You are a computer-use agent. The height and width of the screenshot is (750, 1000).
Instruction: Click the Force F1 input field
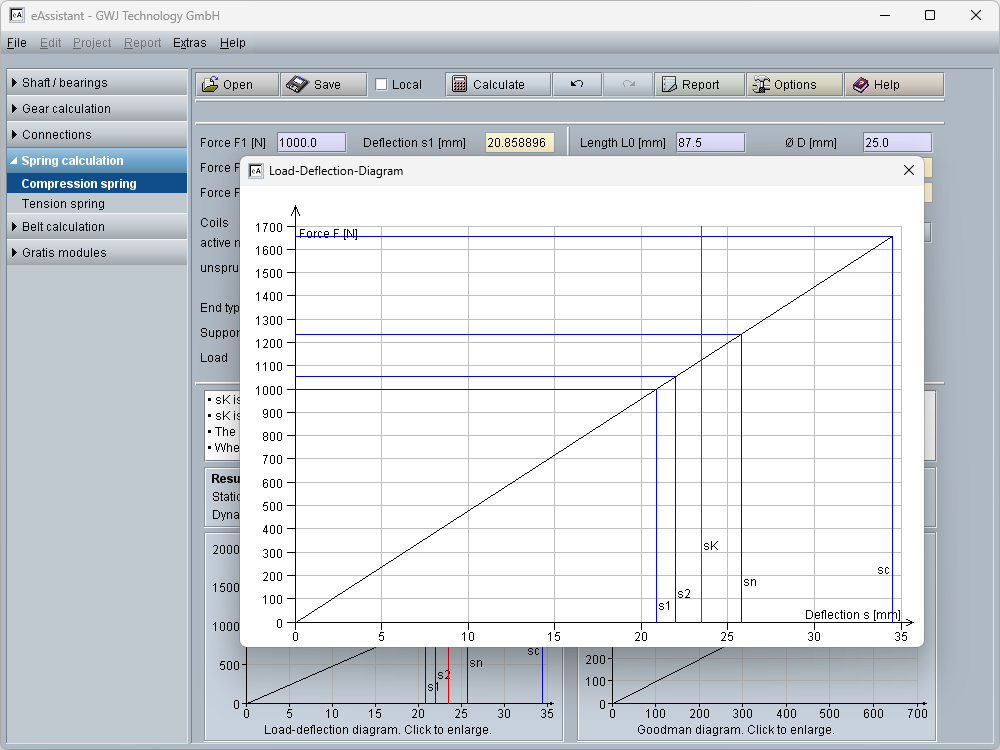tap(311, 143)
